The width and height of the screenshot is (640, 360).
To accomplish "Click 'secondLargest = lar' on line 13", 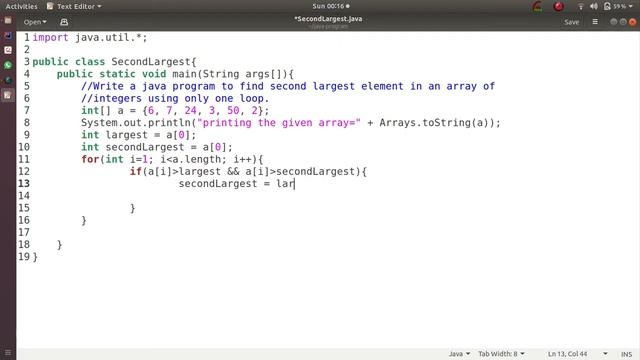I will click(x=236, y=184).
